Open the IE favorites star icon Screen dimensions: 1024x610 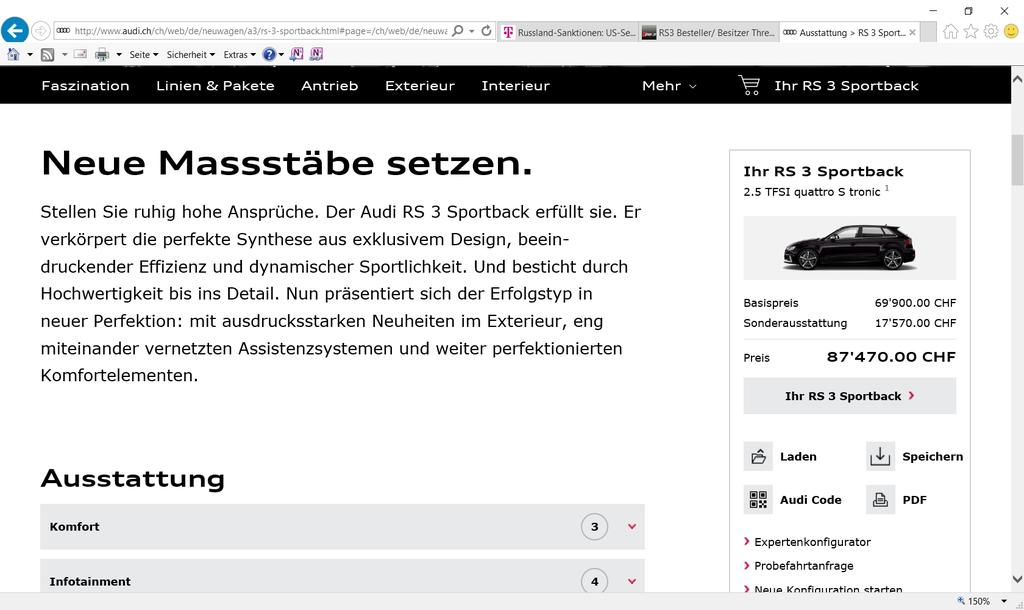(970, 31)
